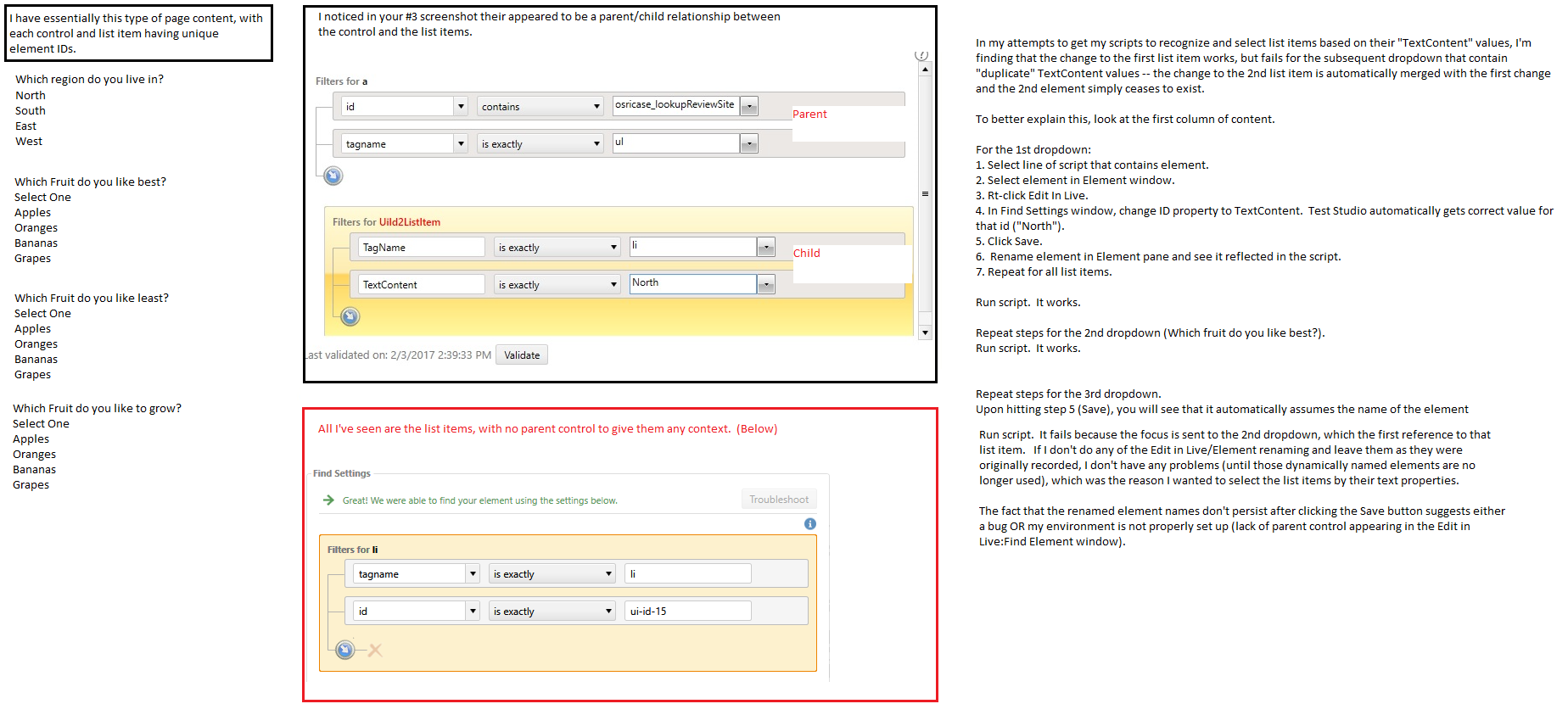
Task: Select "Grapes" under "like least" question
Action: pos(32,374)
